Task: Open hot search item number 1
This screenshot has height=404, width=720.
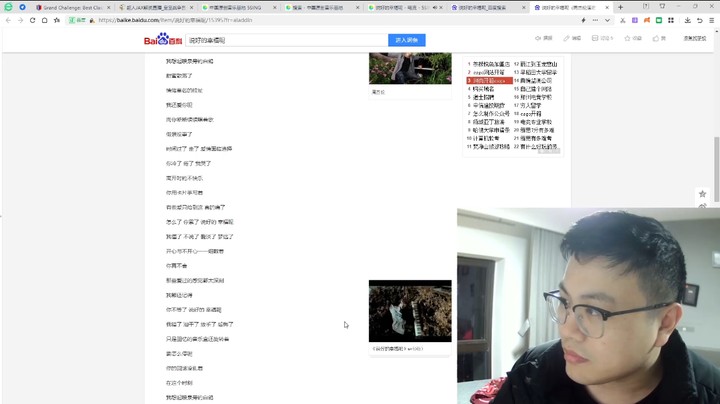Action: 489,64
